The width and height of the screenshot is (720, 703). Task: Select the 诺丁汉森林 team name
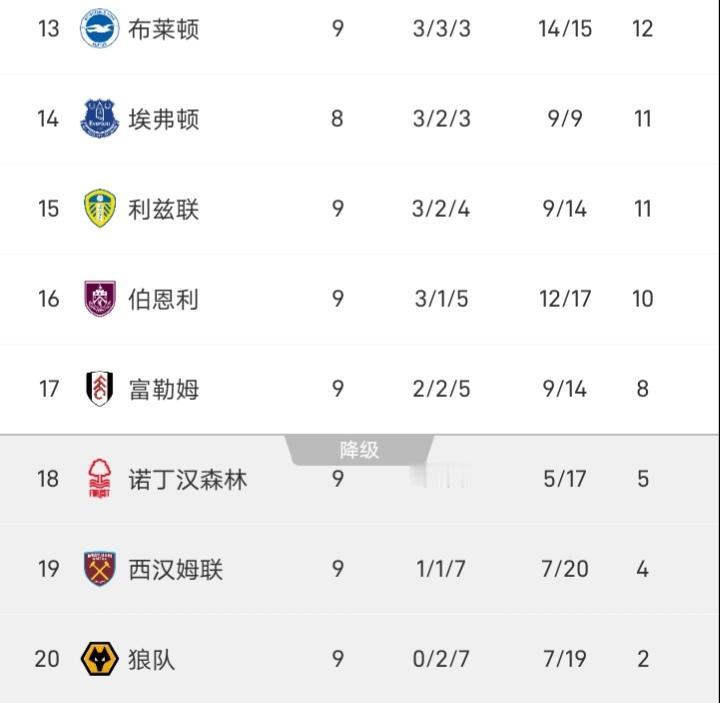click(x=187, y=479)
